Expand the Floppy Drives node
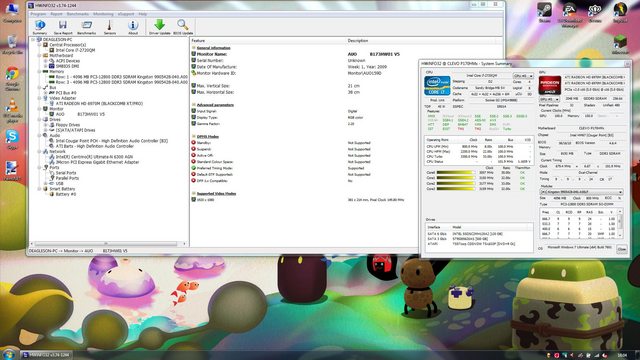640x360 pixels. coord(46,125)
